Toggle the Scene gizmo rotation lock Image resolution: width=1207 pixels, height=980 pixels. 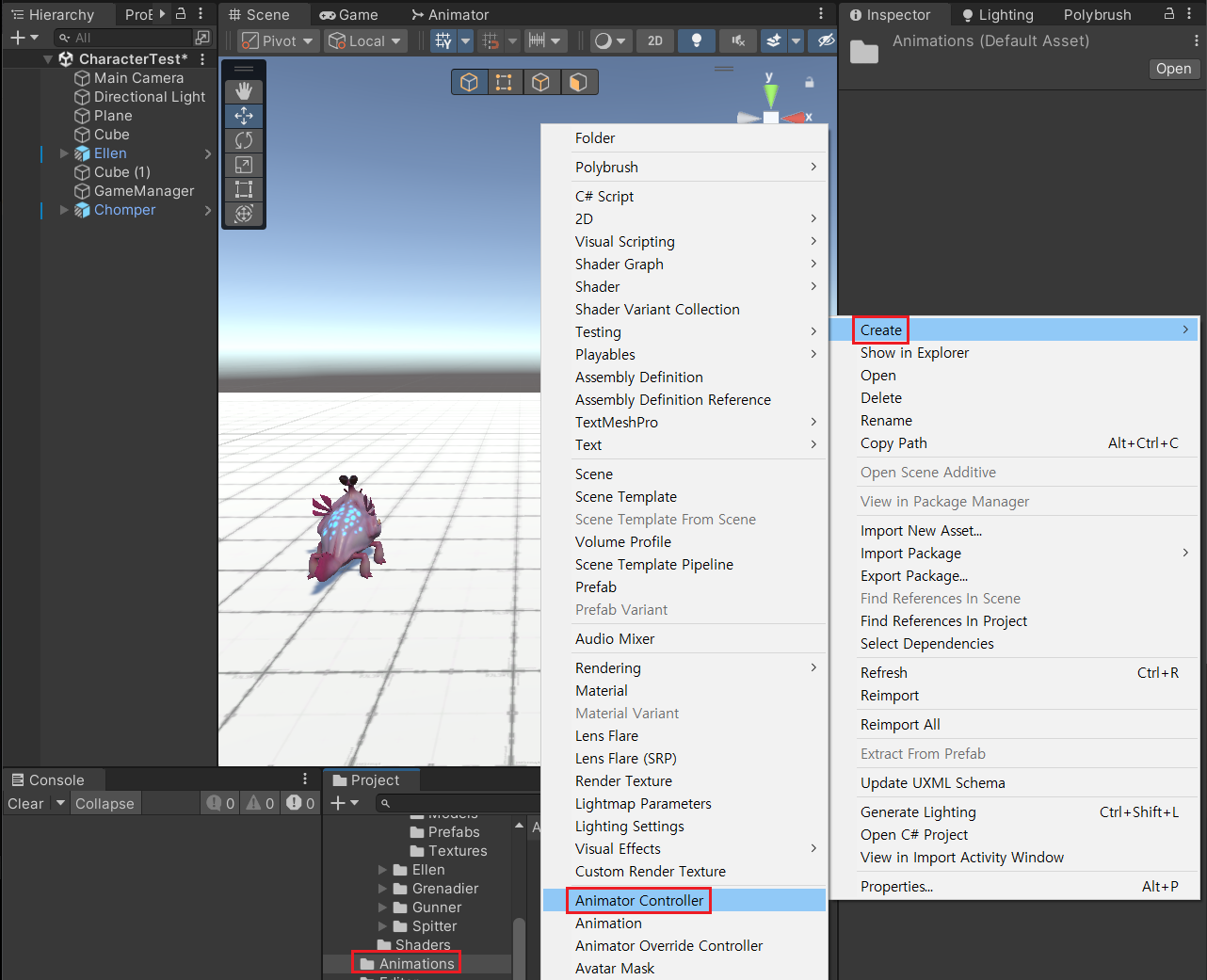point(809,83)
